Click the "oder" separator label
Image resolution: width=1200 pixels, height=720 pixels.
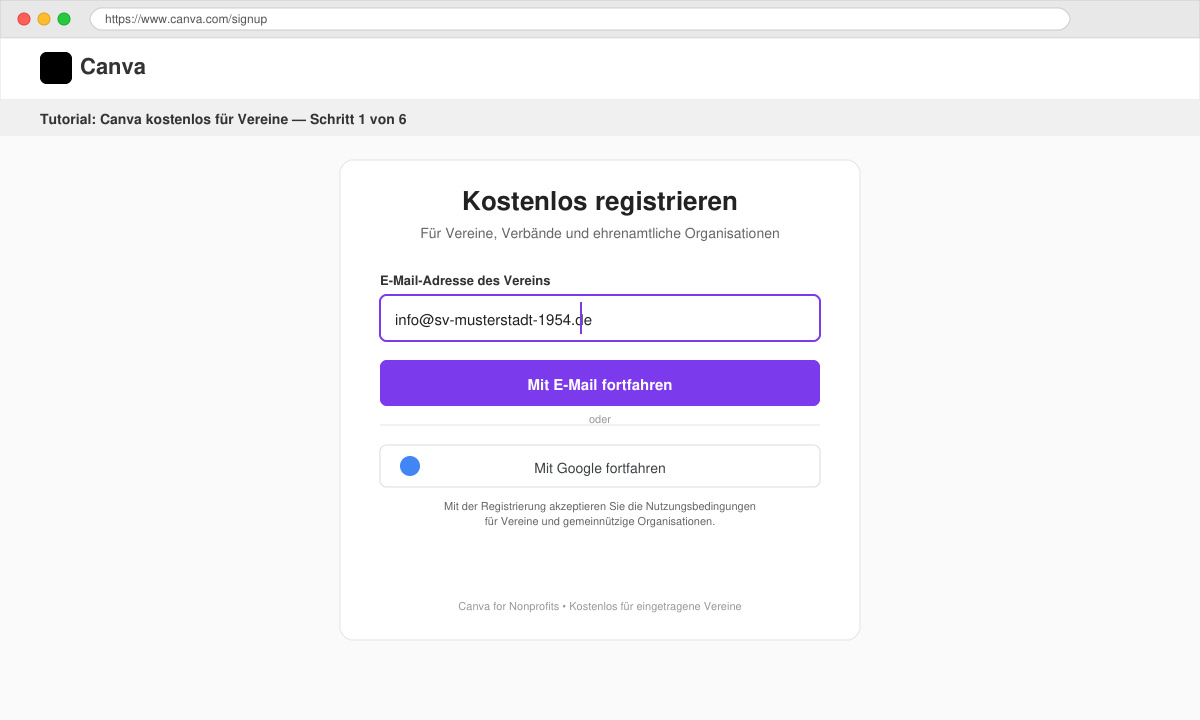(x=600, y=419)
